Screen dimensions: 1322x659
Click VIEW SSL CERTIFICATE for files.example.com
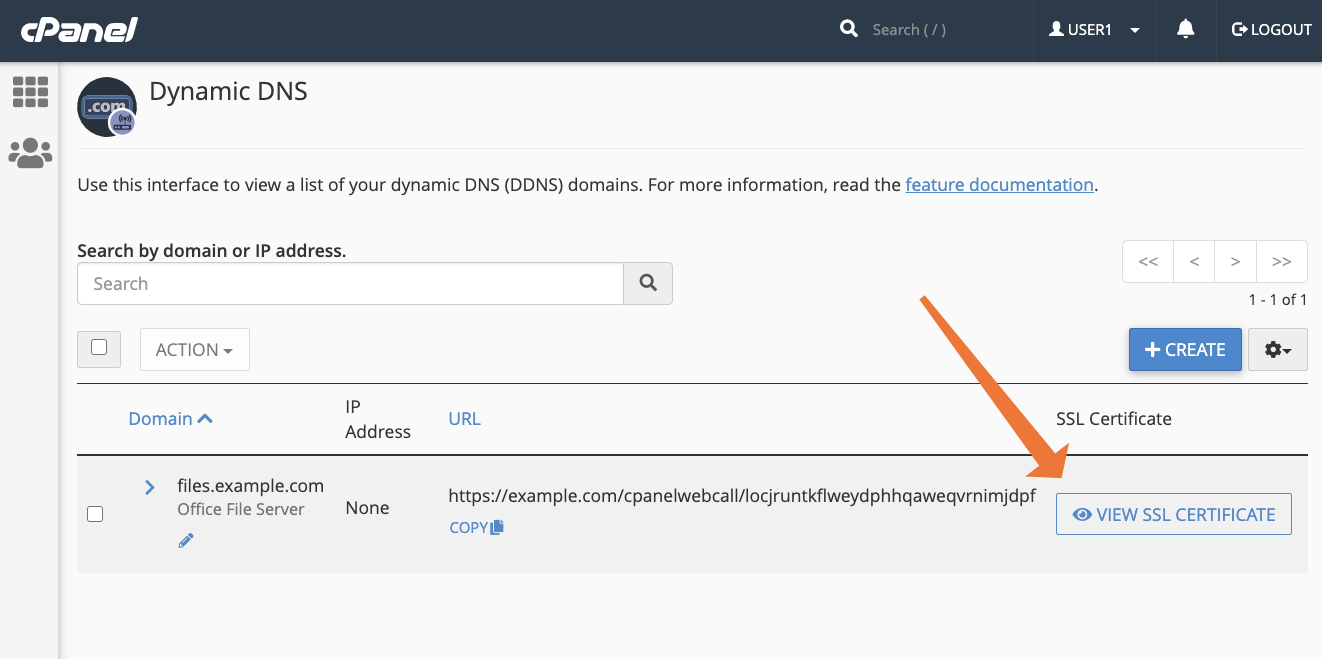(1173, 513)
